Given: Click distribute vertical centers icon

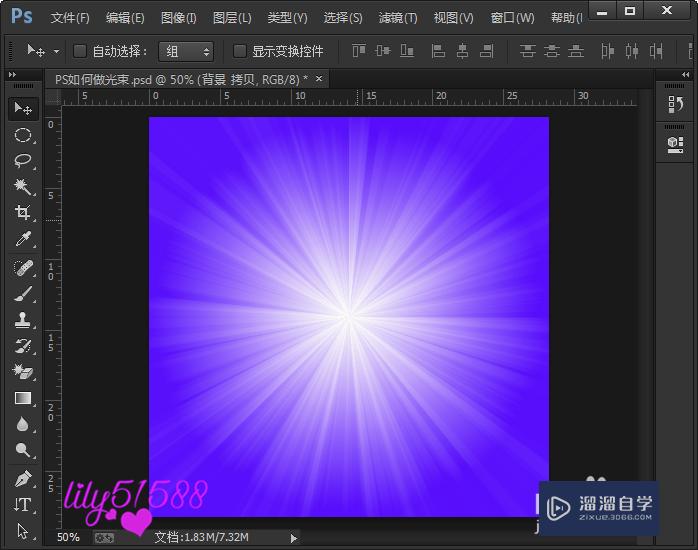Looking at the screenshot, I should coord(552,51).
